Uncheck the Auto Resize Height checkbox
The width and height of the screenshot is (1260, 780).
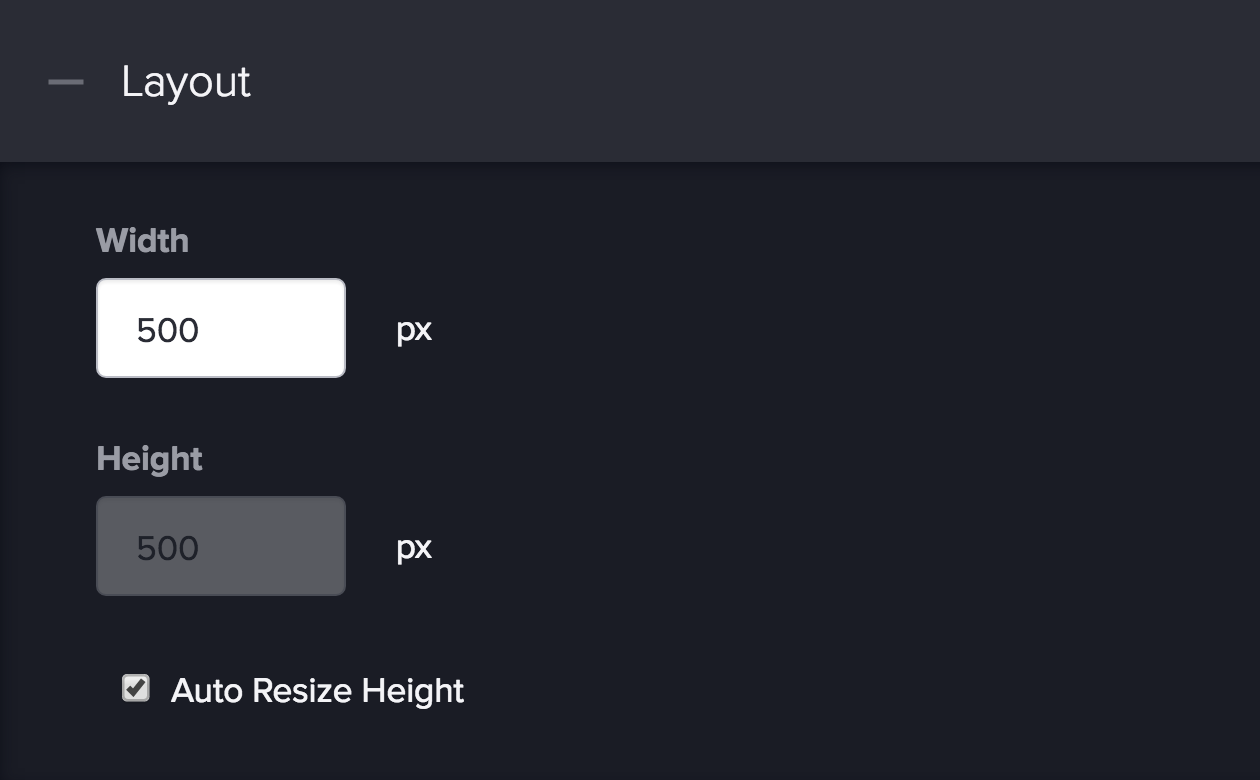coord(136,688)
